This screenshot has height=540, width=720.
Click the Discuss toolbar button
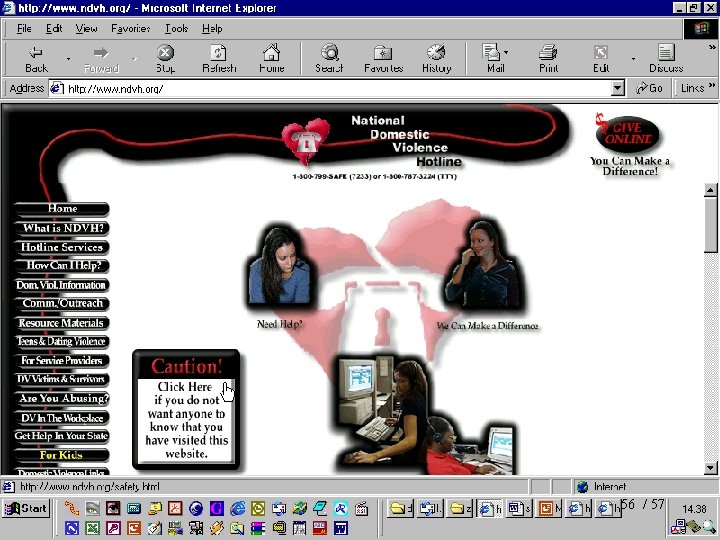tap(666, 59)
